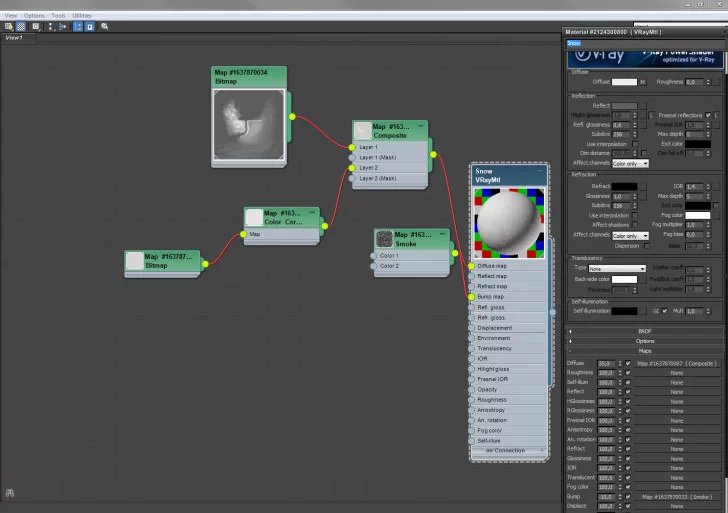Toggle the material map browser icon
The width and height of the screenshot is (728, 513).
click(x=78, y=26)
